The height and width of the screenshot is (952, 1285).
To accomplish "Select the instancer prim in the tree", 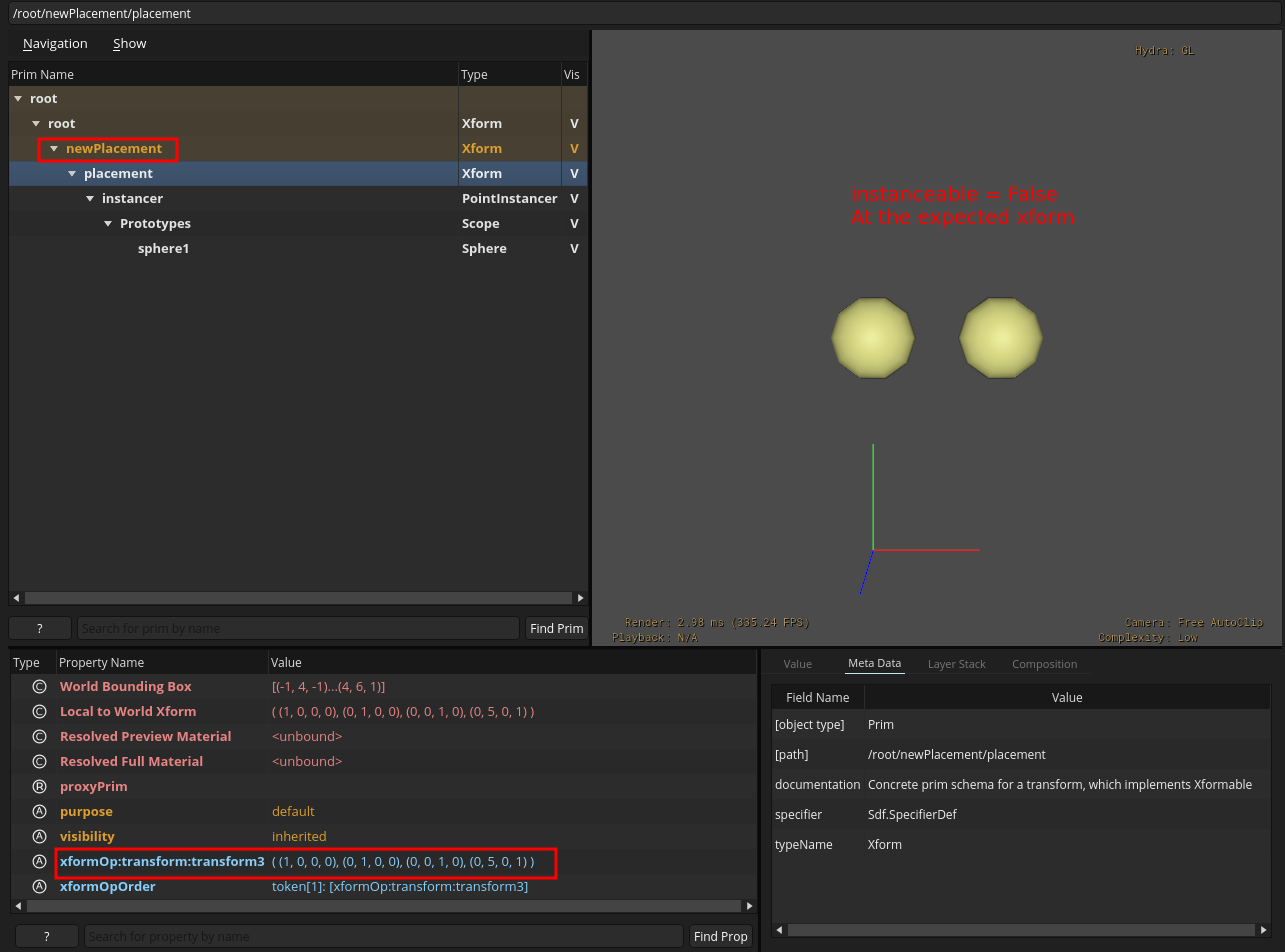I will pos(132,199).
